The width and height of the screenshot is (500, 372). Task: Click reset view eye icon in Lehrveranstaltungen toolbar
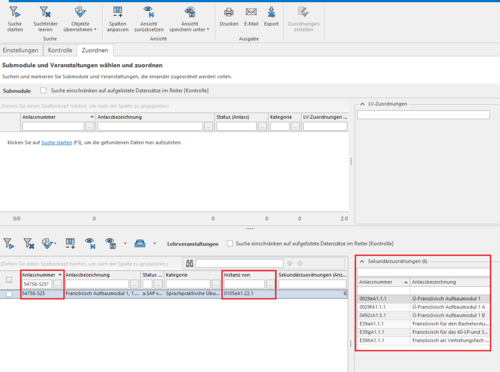[x=90, y=244]
